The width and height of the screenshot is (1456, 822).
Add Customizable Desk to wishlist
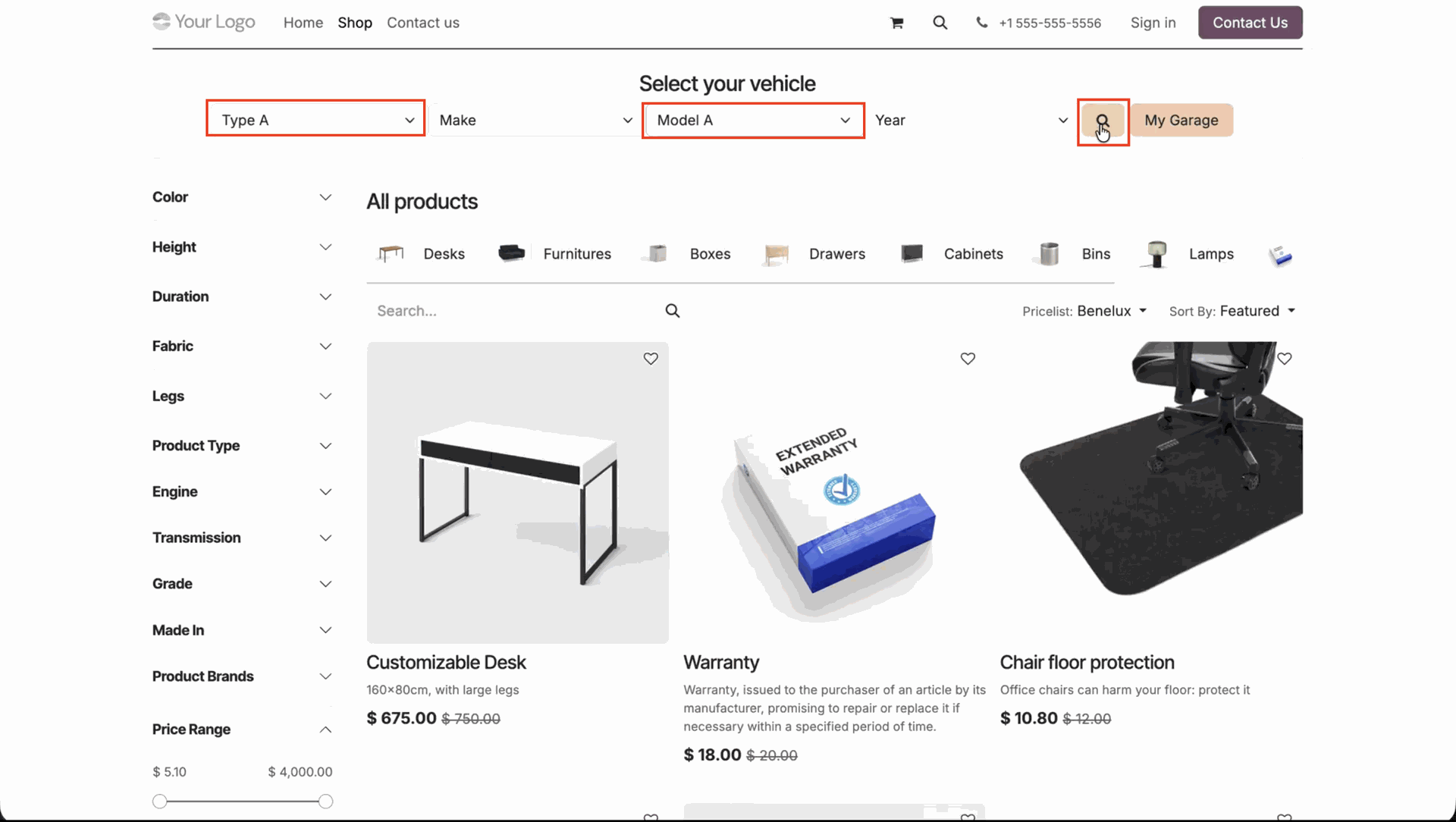click(651, 359)
